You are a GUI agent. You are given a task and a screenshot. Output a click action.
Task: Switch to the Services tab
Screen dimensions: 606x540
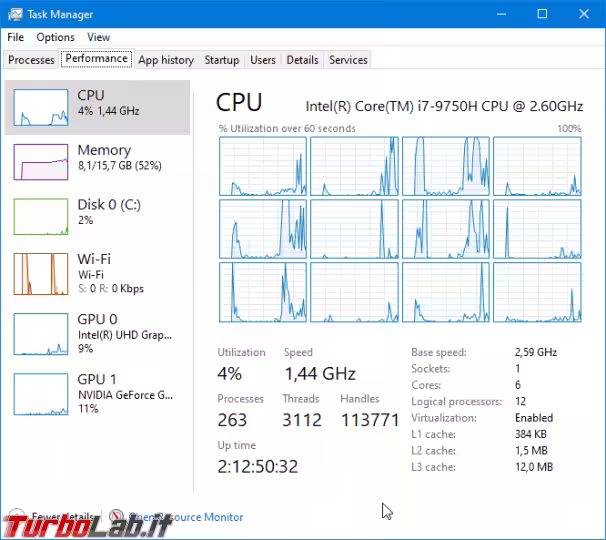(x=348, y=60)
